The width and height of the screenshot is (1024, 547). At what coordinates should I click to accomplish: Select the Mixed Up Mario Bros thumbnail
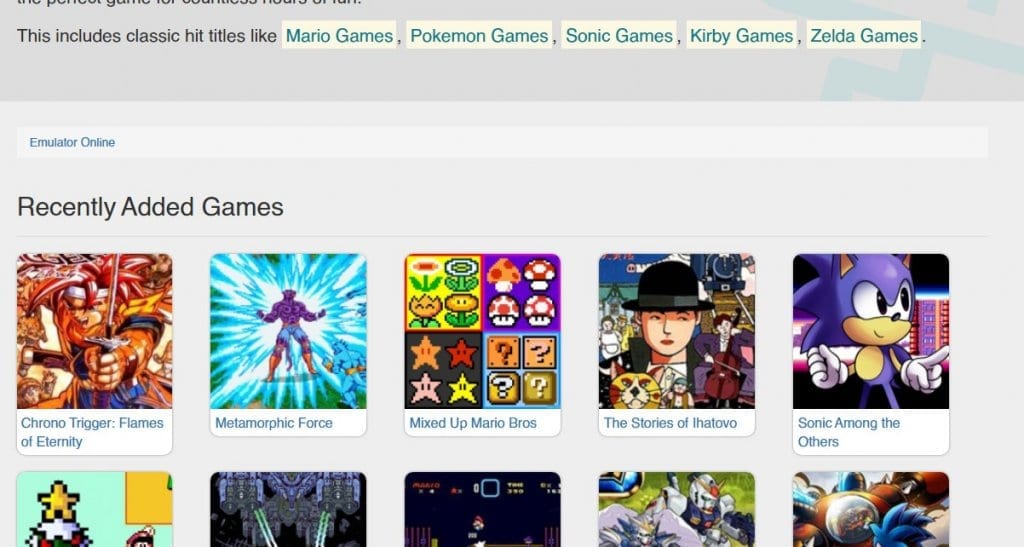483,331
